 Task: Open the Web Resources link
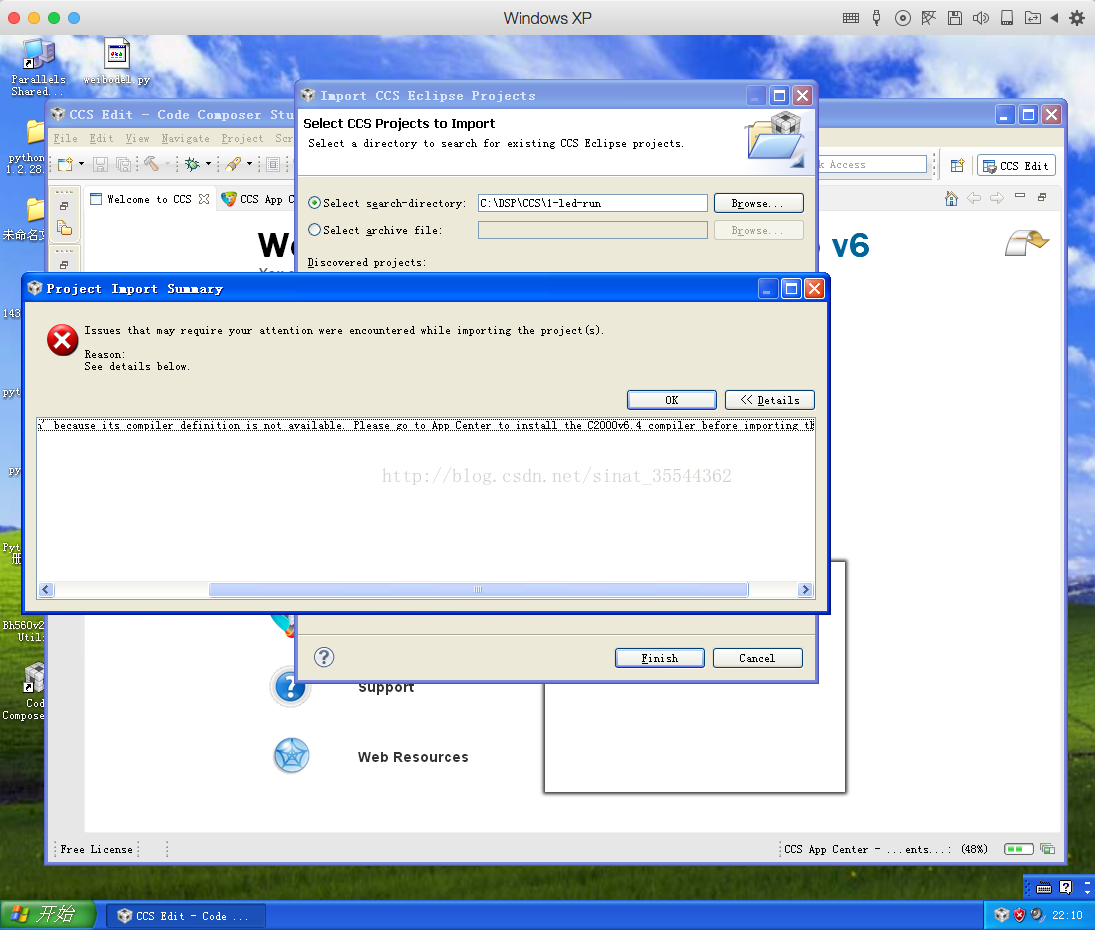tap(413, 757)
